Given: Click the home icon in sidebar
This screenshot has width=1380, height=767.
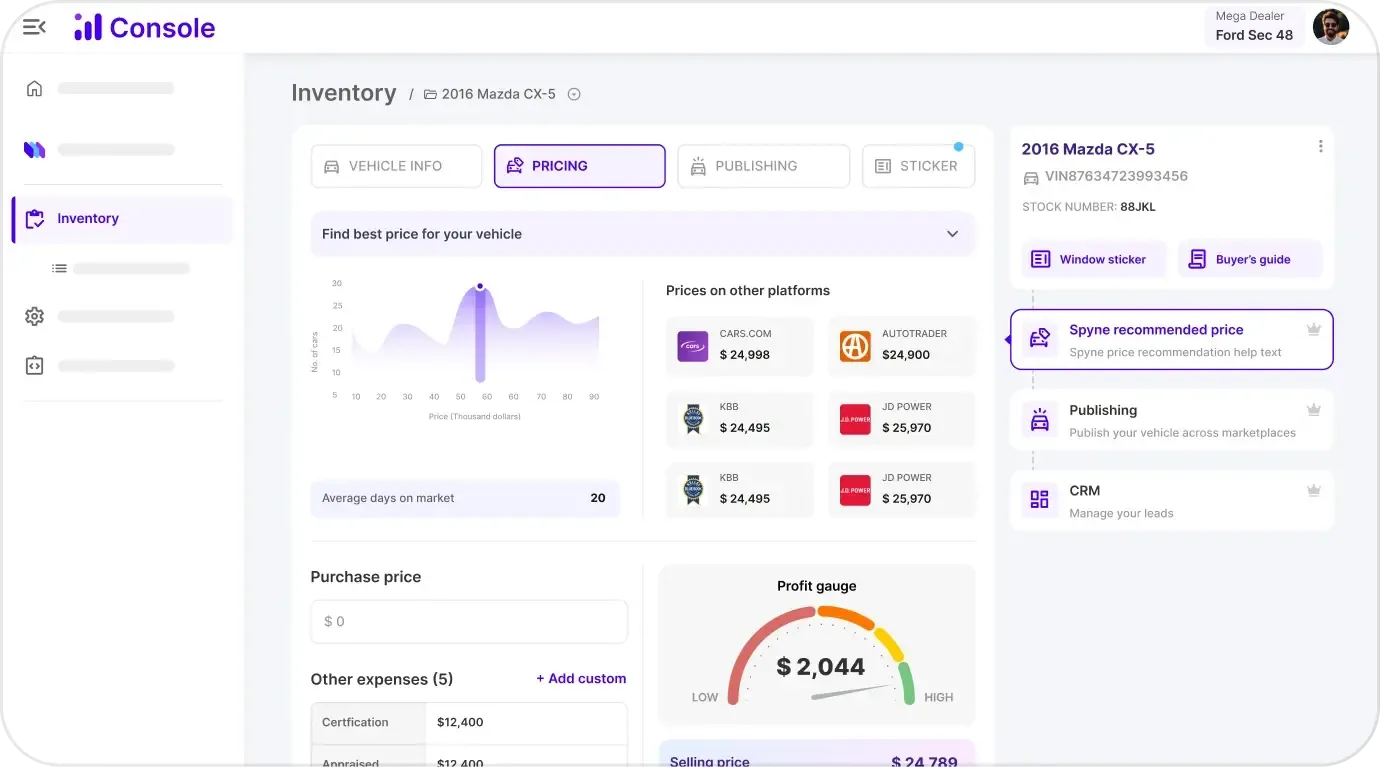Looking at the screenshot, I should (34, 88).
